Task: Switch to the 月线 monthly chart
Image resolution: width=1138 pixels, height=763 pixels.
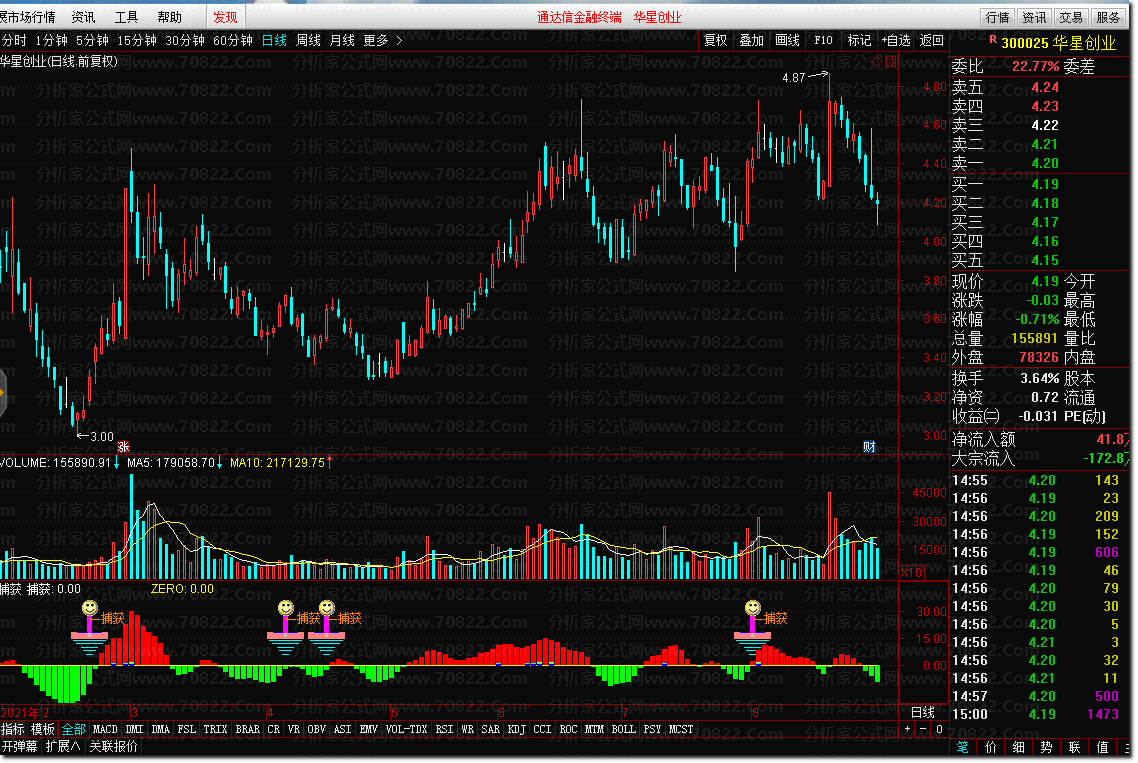Action: point(342,41)
